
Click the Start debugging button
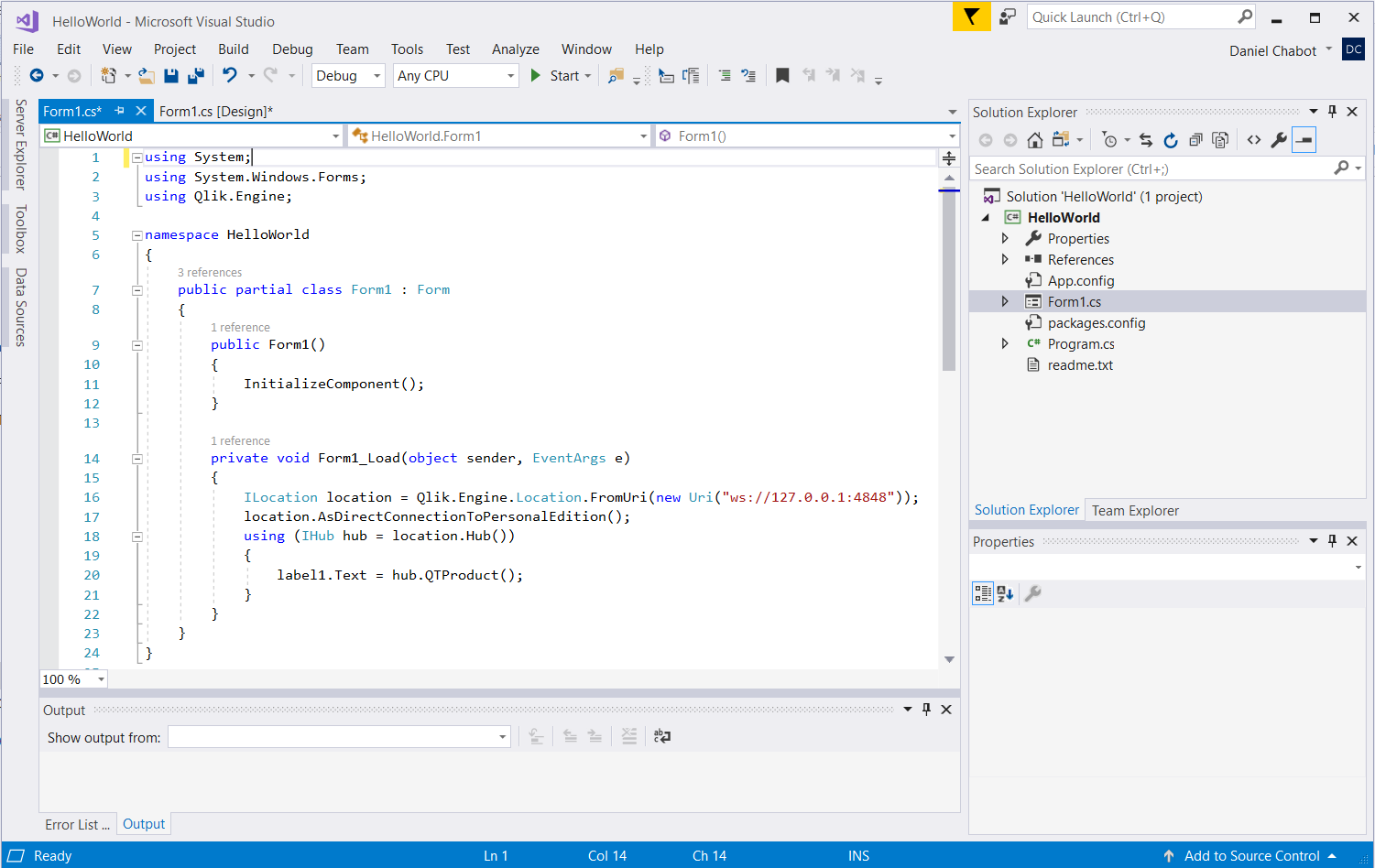pos(555,76)
